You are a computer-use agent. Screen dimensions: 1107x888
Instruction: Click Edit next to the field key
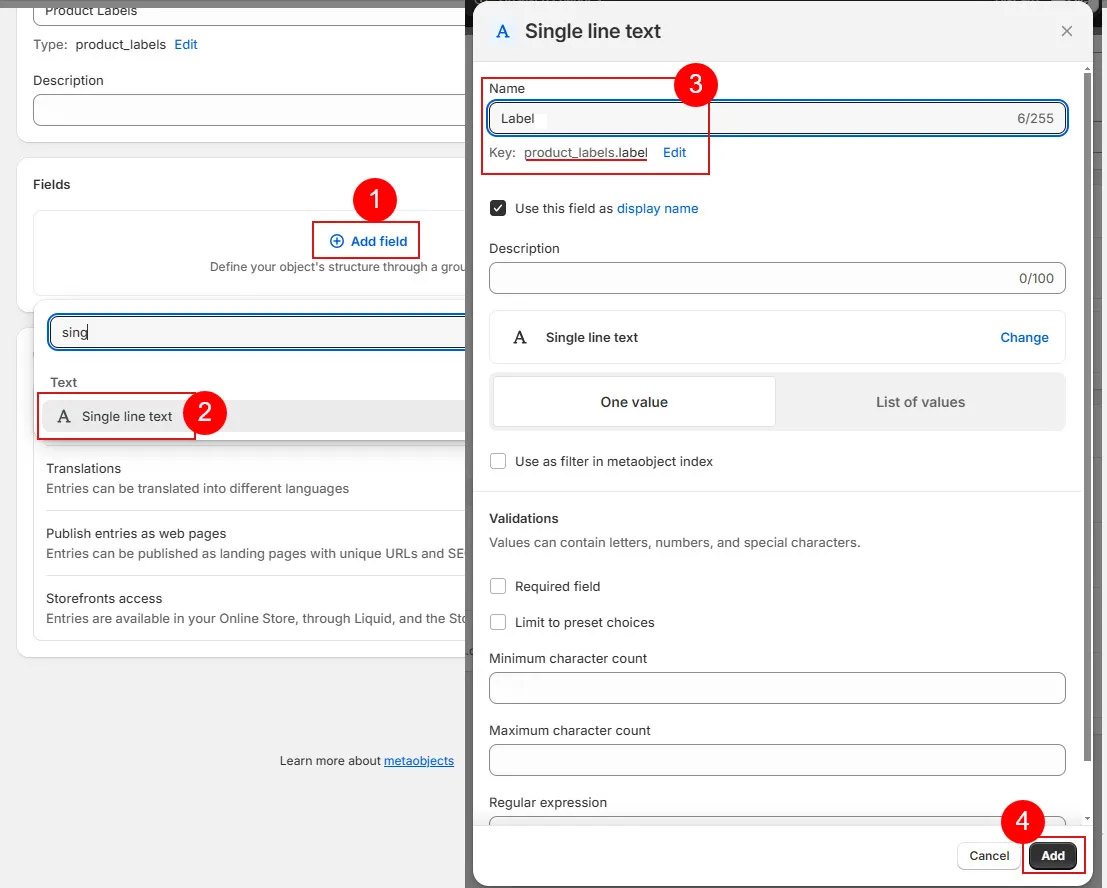675,153
